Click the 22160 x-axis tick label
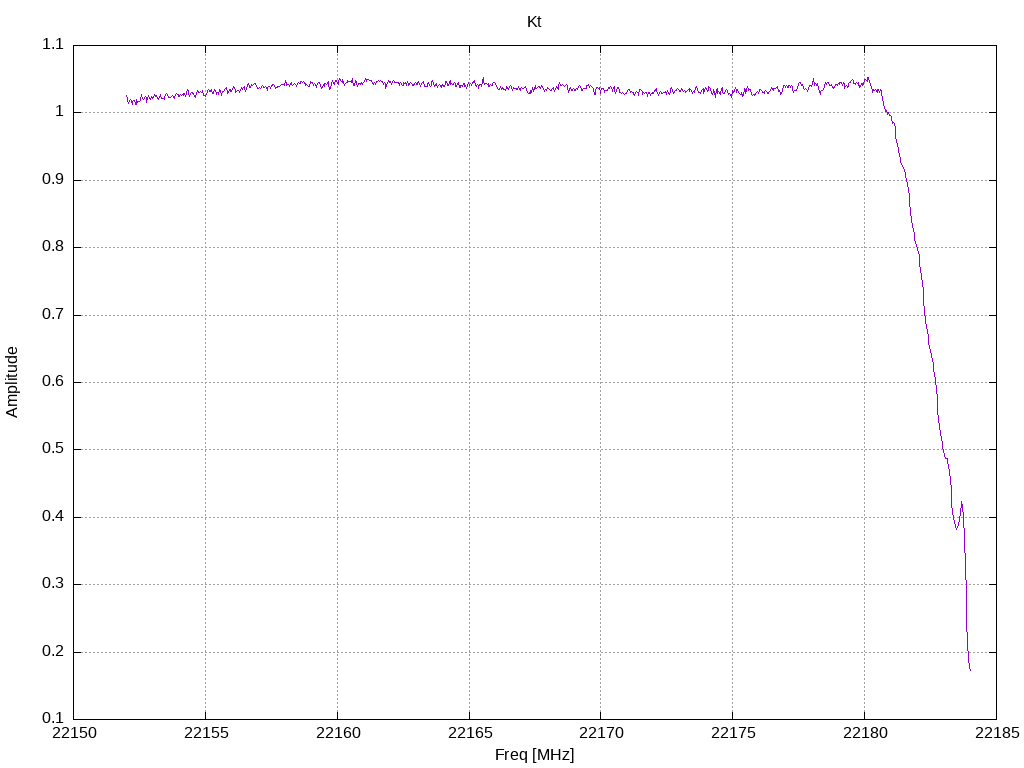The height and width of the screenshot is (768, 1024). click(x=338, y=733)
